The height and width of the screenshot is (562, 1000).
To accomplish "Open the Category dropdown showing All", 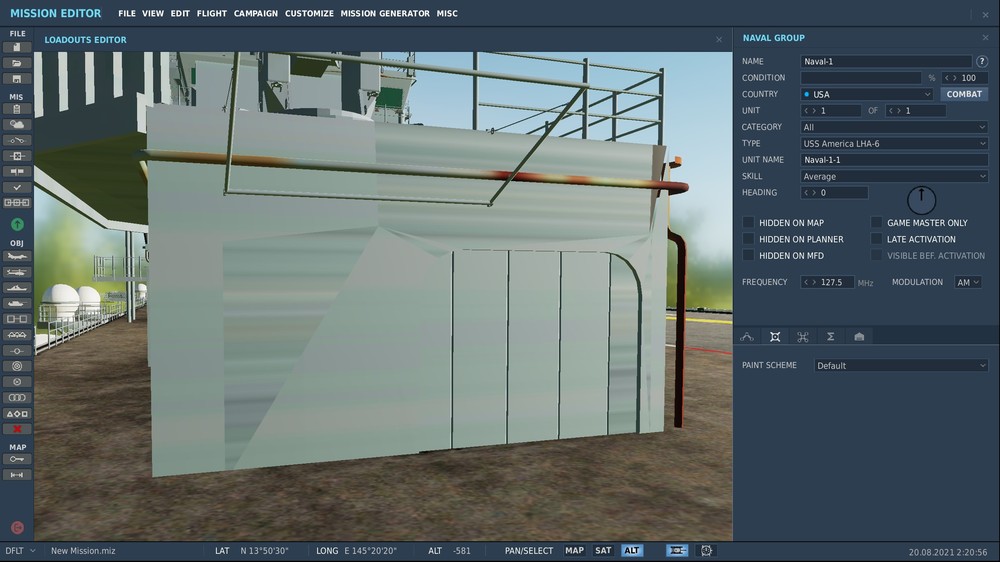I will point(894,127).
